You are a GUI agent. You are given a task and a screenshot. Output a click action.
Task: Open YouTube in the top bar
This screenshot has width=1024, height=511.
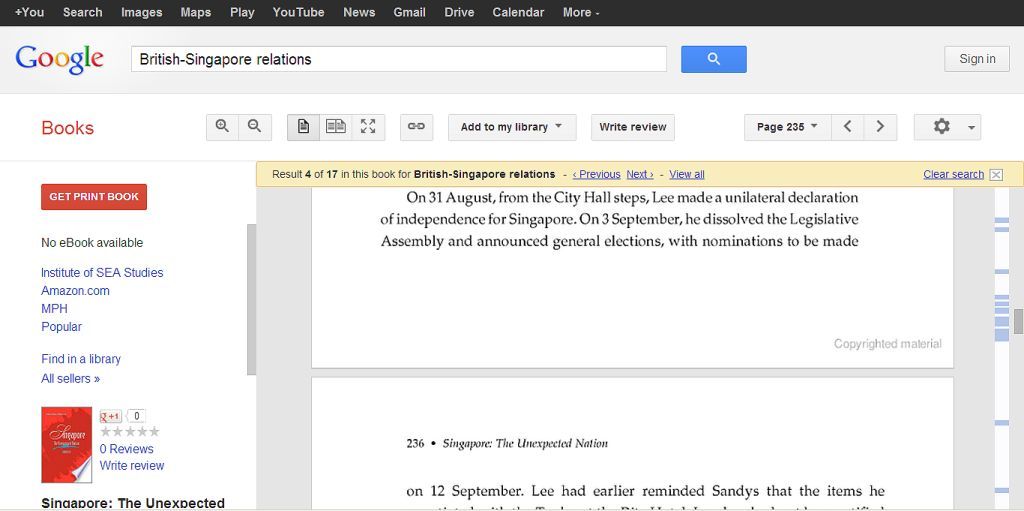coord(298,12)
